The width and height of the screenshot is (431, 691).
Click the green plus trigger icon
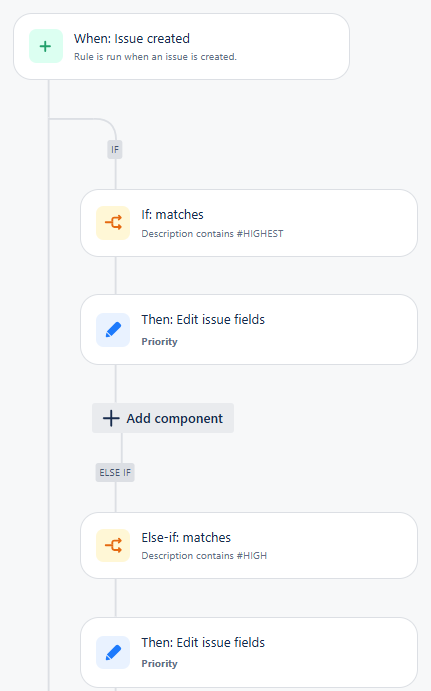(46, 46)
